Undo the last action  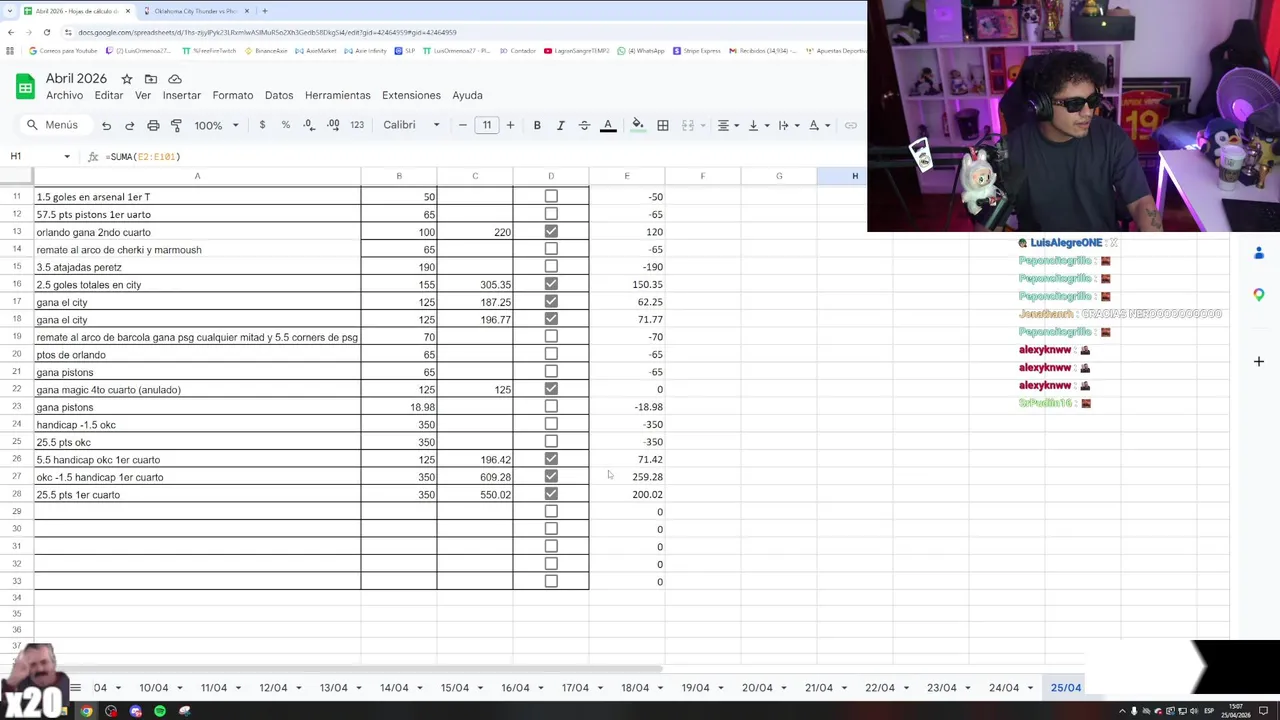pos(106,125)
